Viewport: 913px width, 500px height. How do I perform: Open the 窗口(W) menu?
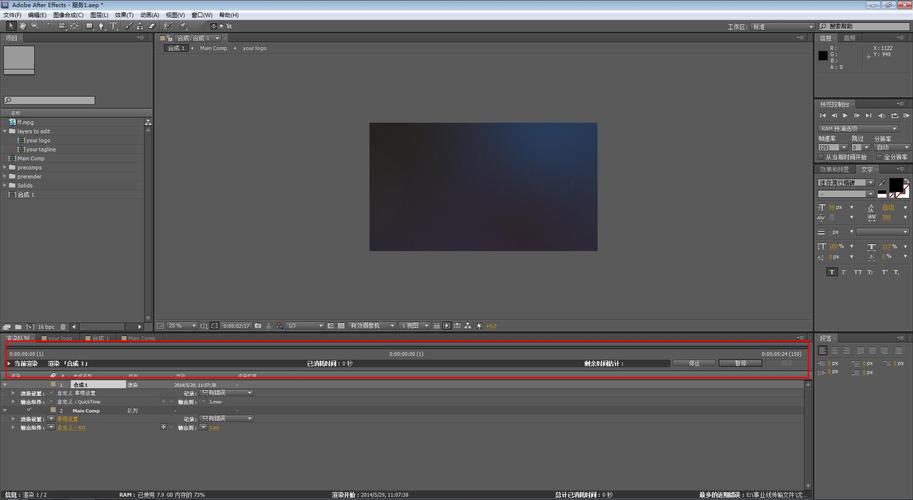pyautogui.click(x=202, y=15)
